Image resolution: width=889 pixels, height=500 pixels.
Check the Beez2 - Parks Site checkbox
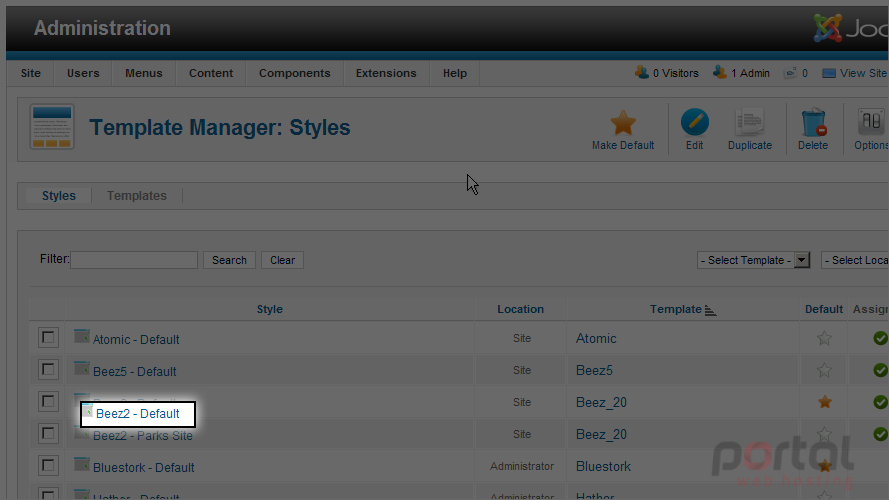tap(48, 434)
